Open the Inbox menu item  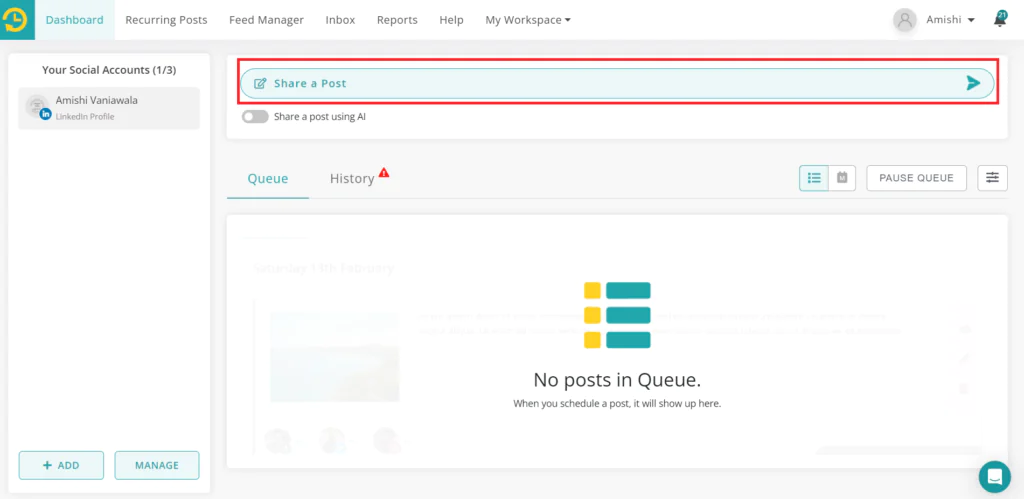click(x=340, y=20)
